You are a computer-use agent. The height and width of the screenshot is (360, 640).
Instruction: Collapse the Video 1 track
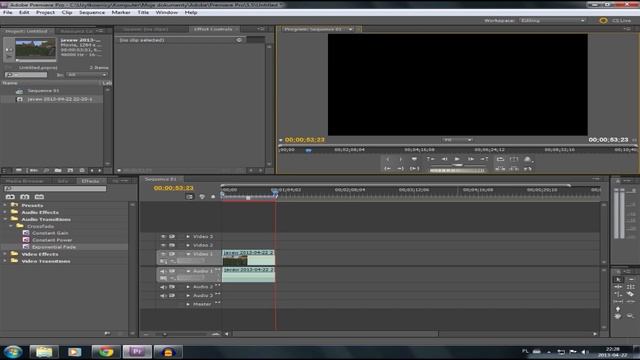[188, 254]
